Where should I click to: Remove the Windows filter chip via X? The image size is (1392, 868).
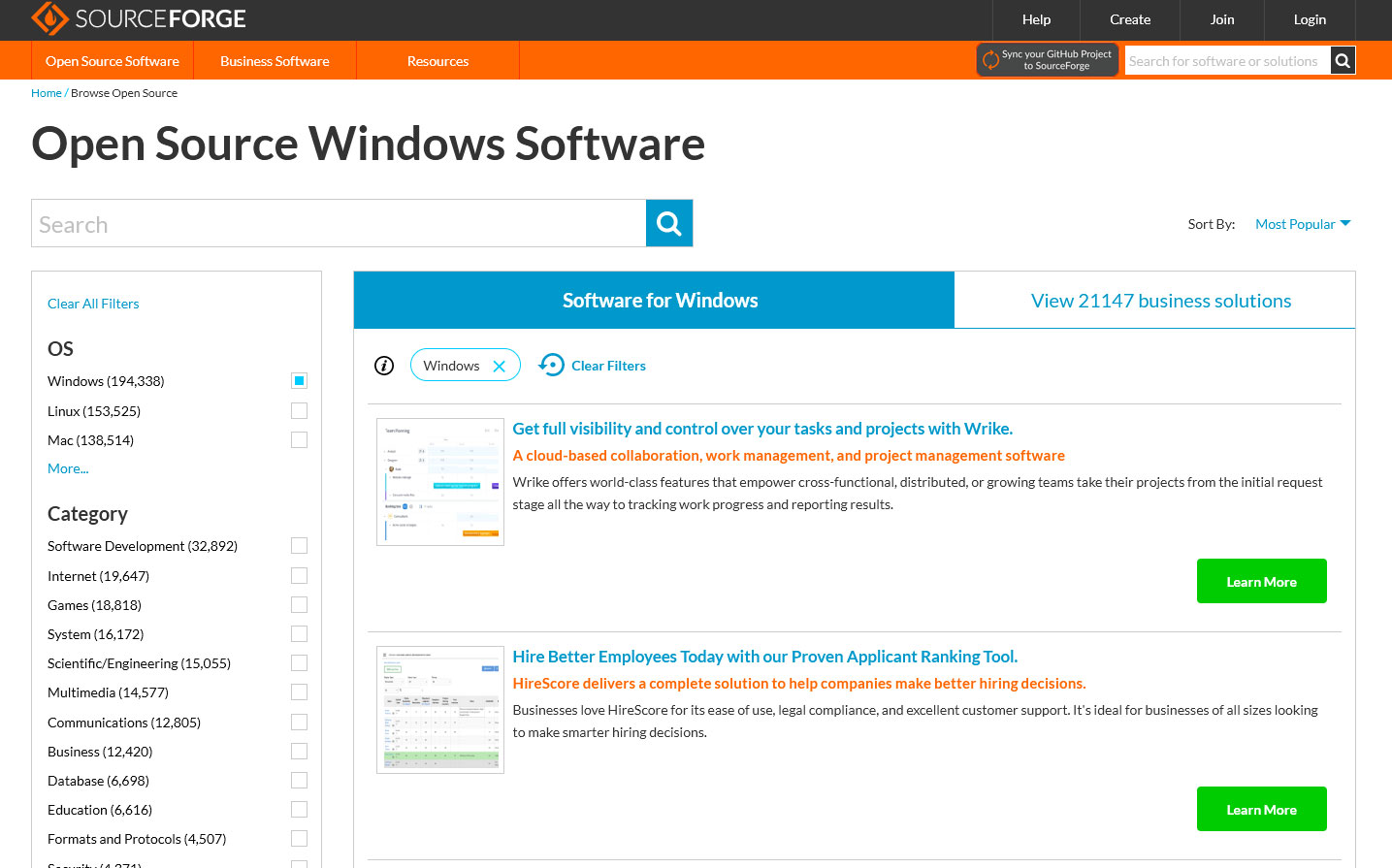[499, 367]
